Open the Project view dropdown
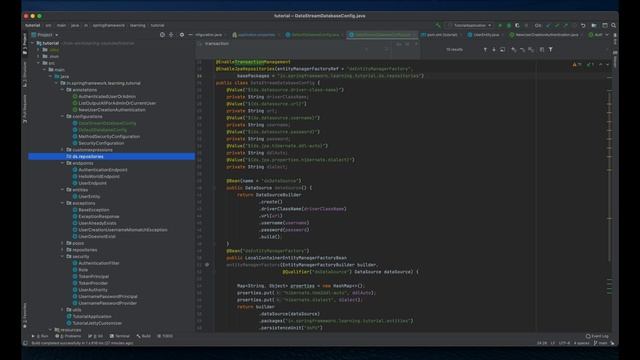 (x=44, y=35)
